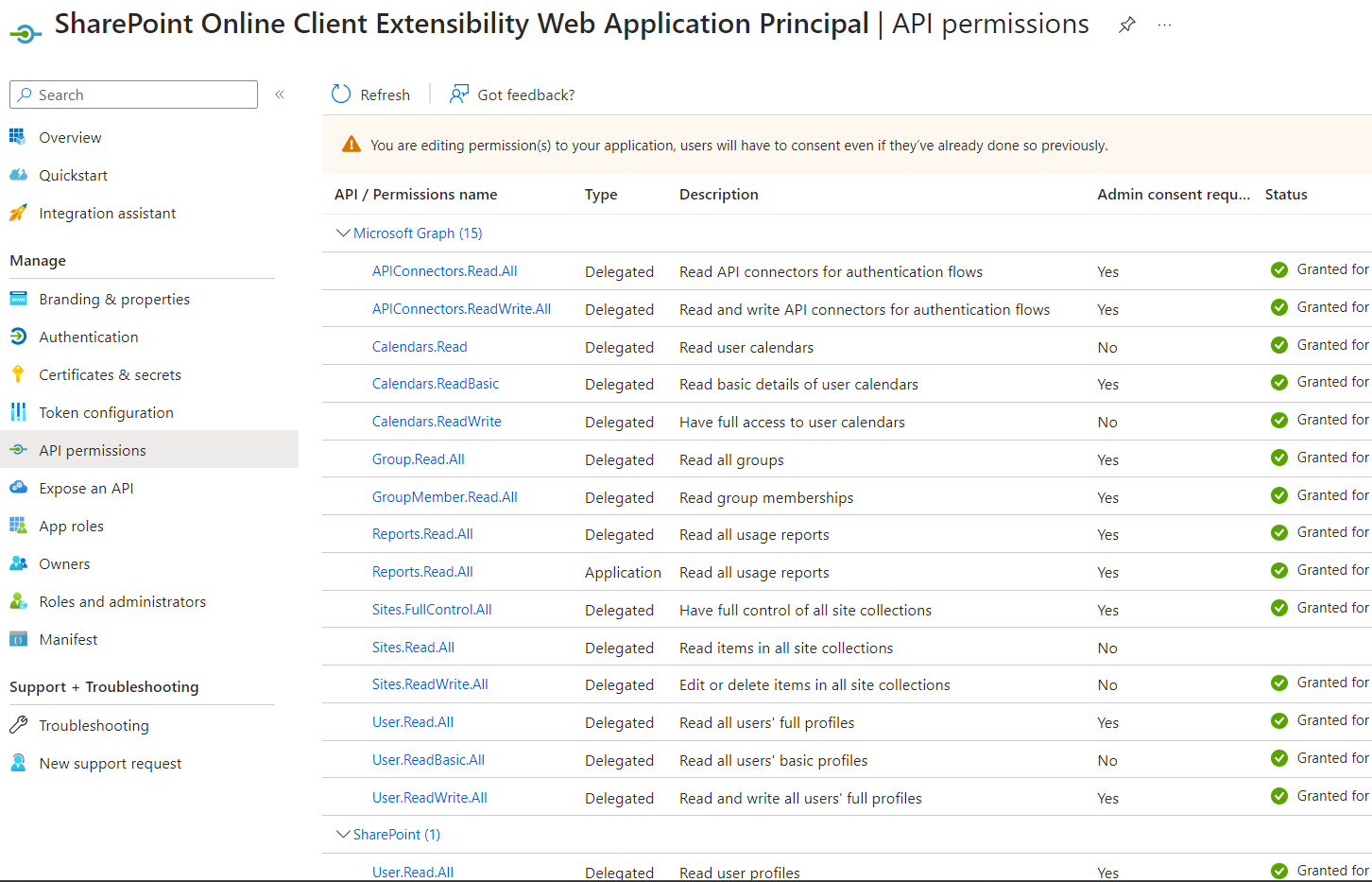Viewport: 1372px width, 882px height.
Task: Click the Integration assistant rocket icon
Action: [x=18, y=213]
